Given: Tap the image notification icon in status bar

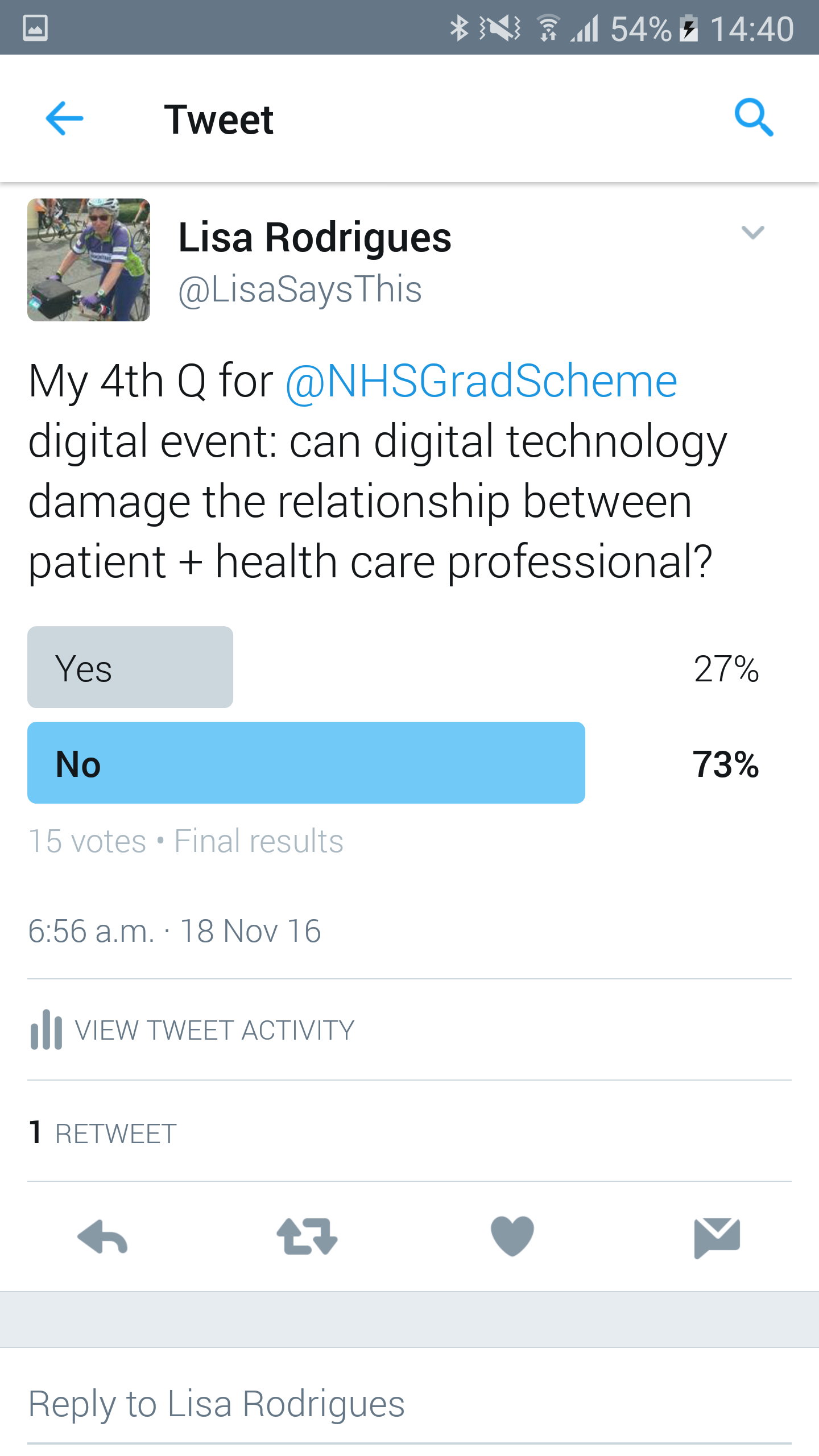Looking at the screenshot, I should click(x=35, y=28).
